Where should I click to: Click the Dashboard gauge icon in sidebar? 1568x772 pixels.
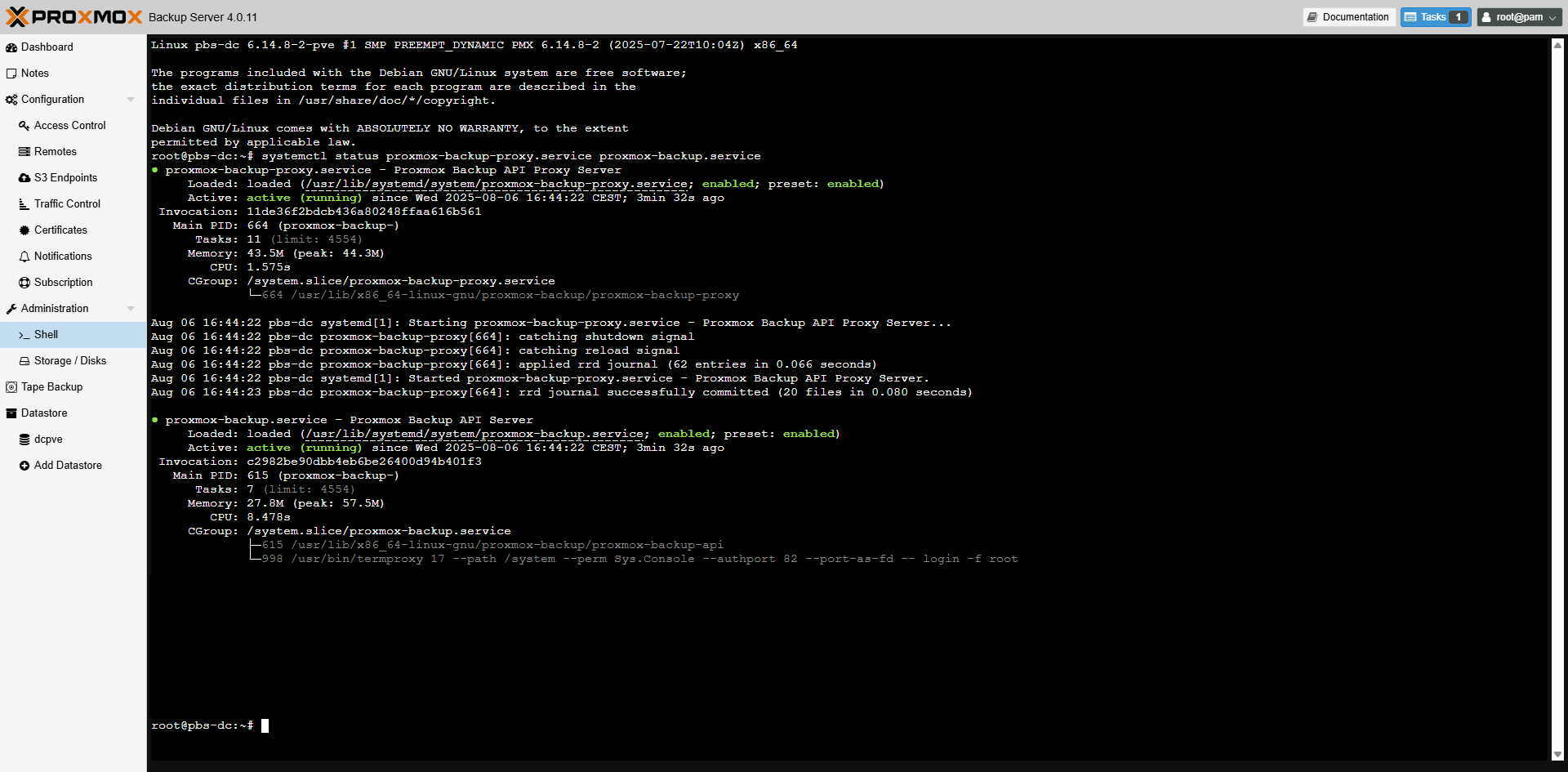point(11,47)
